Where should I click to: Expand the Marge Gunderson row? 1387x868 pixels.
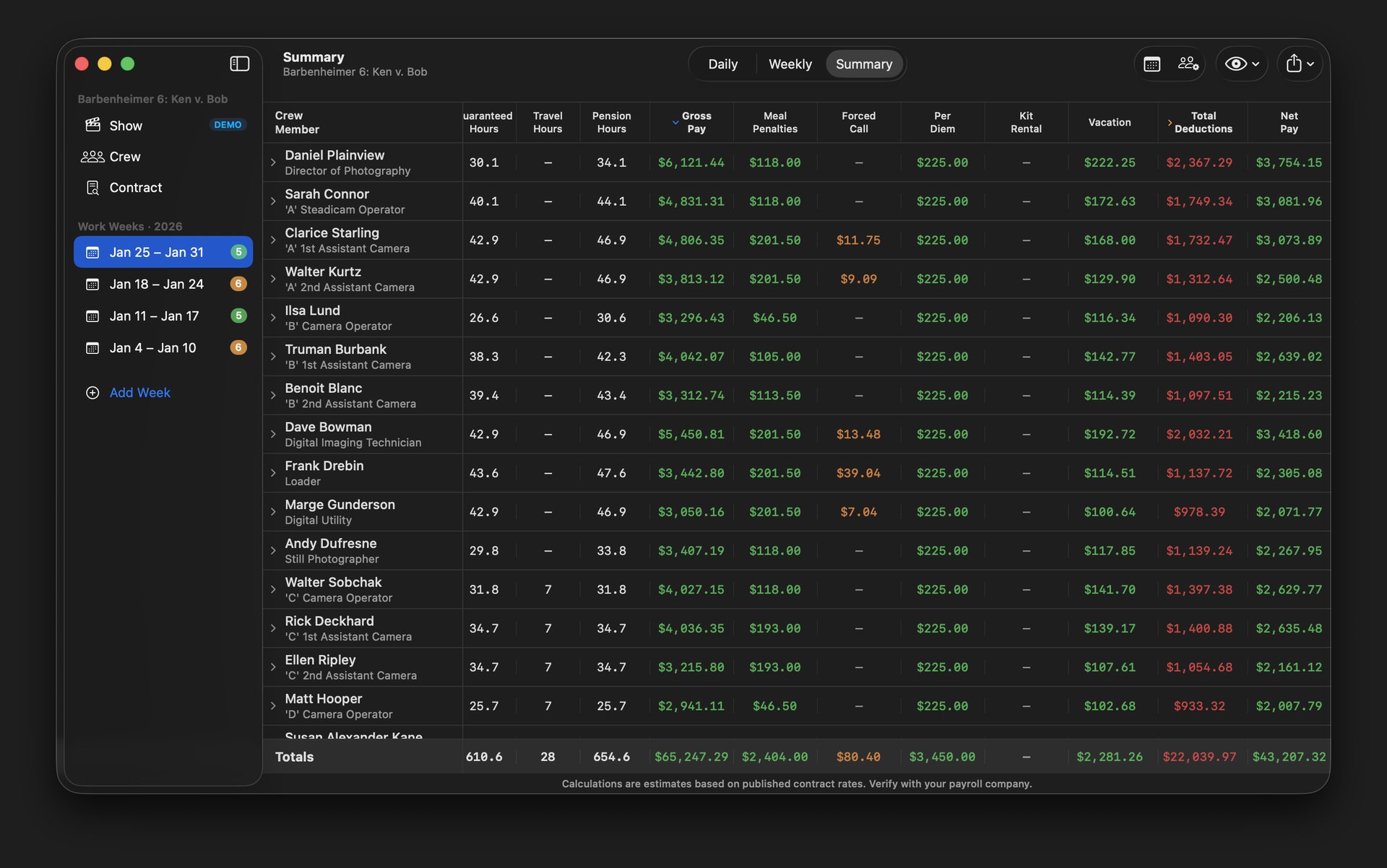click(x=273, y=512)
